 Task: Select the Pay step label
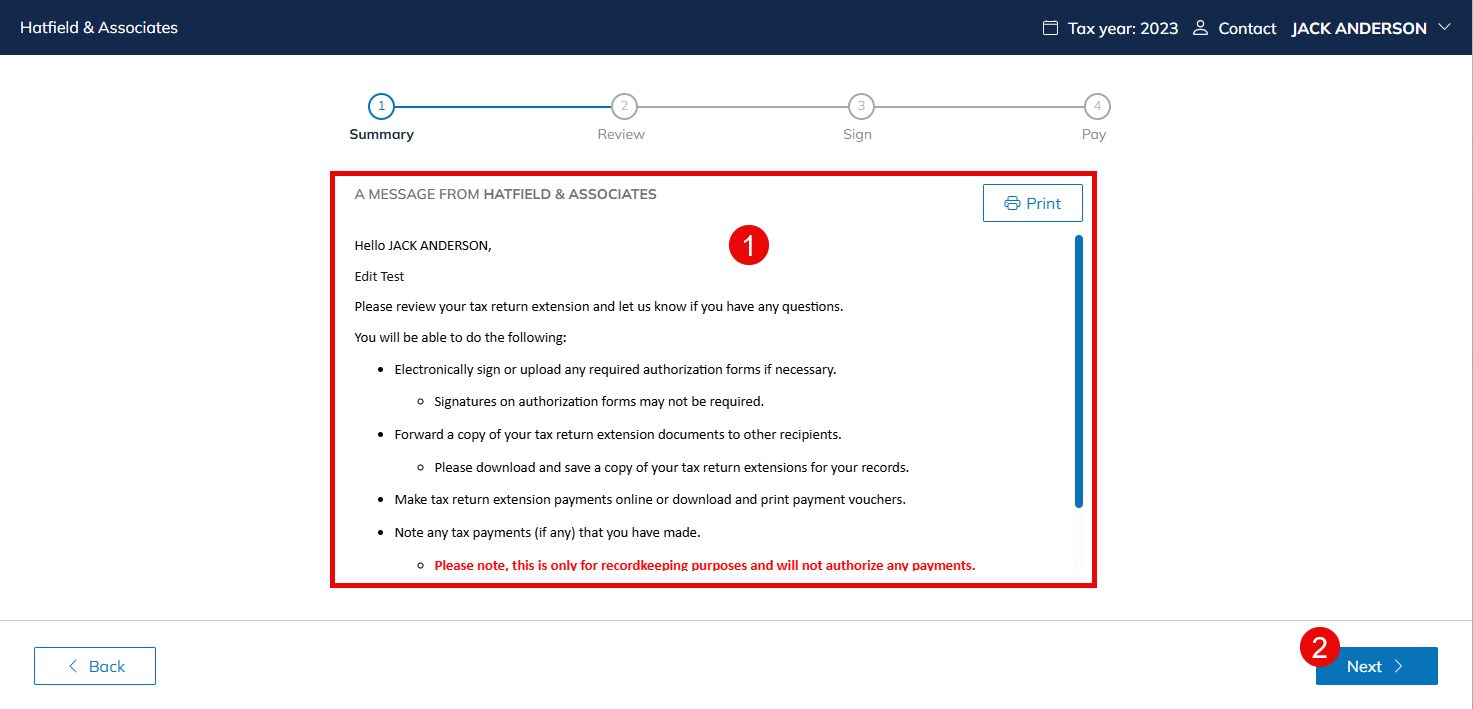1094,134
